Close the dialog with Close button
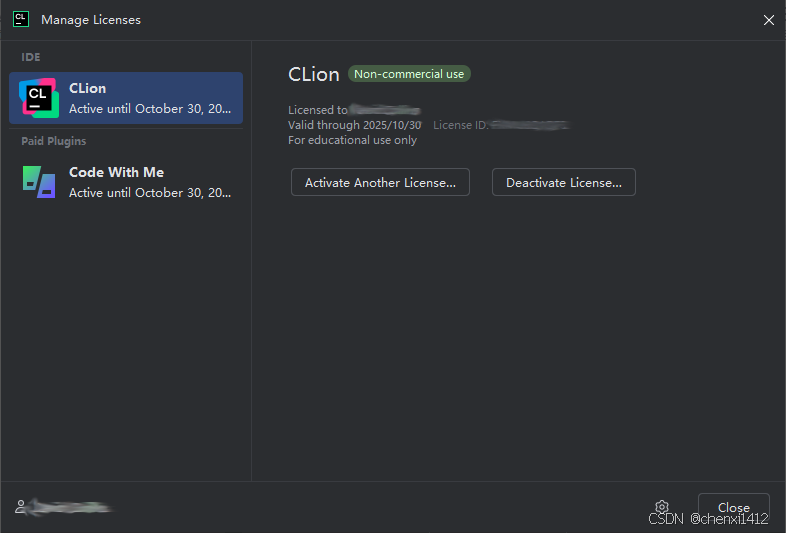Screen dimensions: 786x533 pos(733,507)
